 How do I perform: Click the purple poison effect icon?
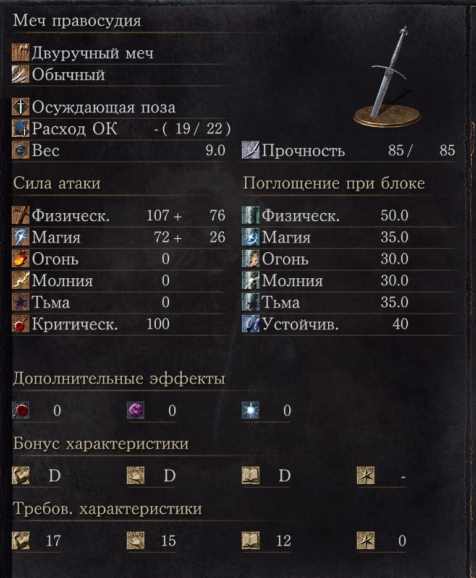pos(136,410)
